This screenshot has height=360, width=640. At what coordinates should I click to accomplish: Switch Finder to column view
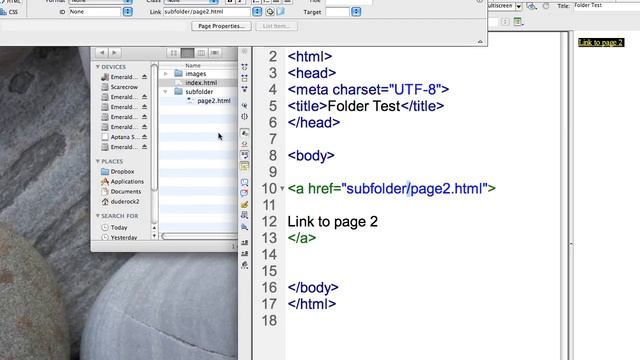[201, 53]
